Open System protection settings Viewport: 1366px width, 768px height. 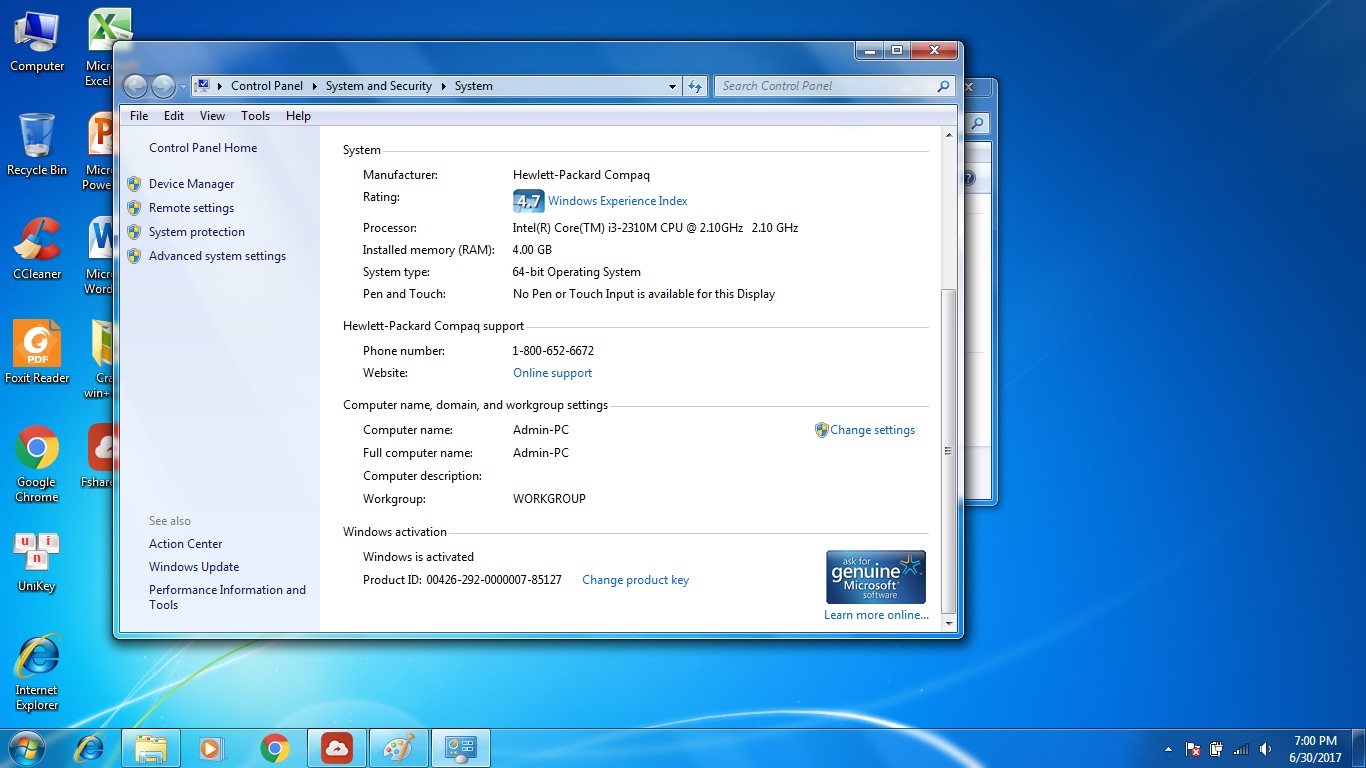195,231
